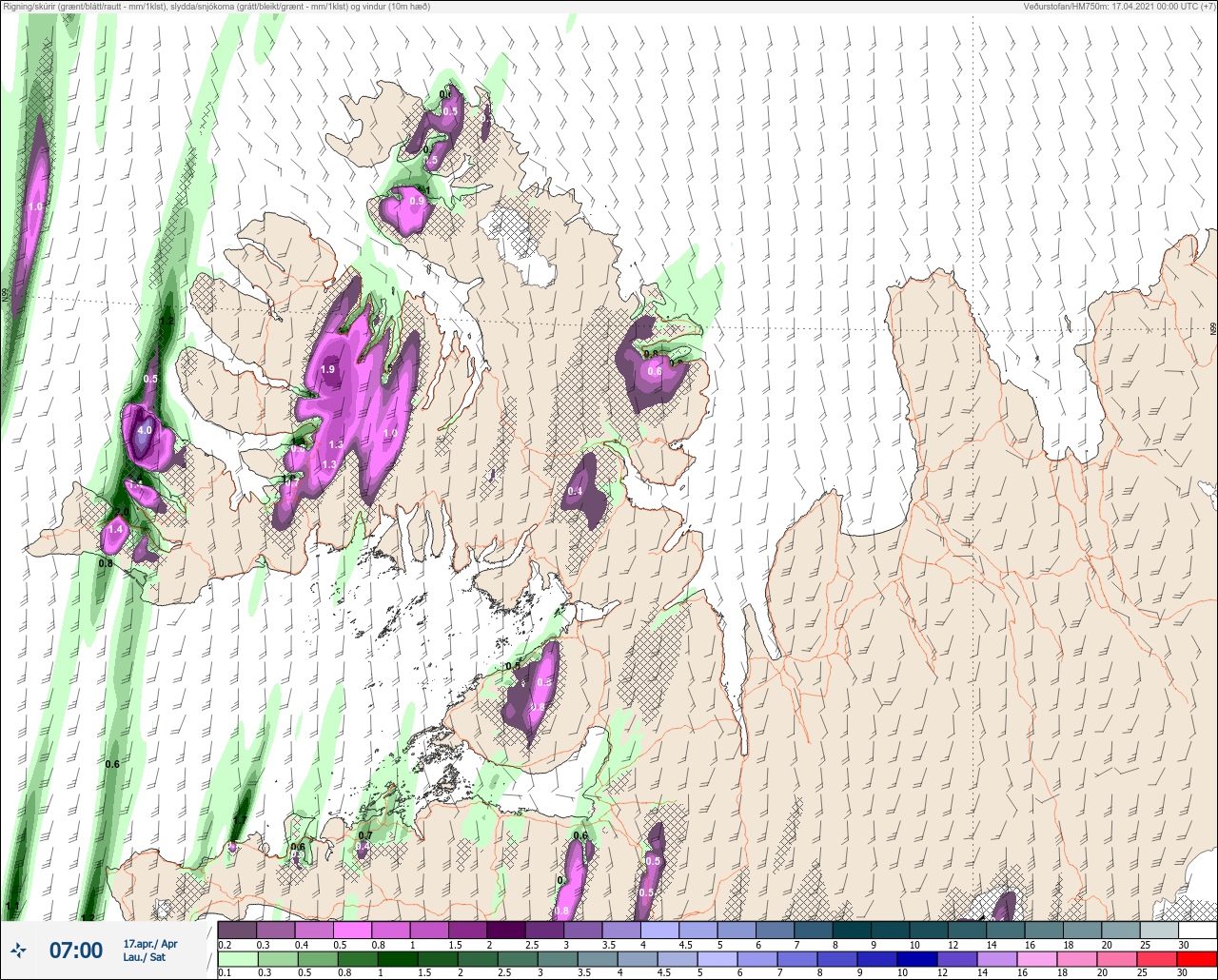Click the 1.9 precipitation value on the map

tap(329, 369)
